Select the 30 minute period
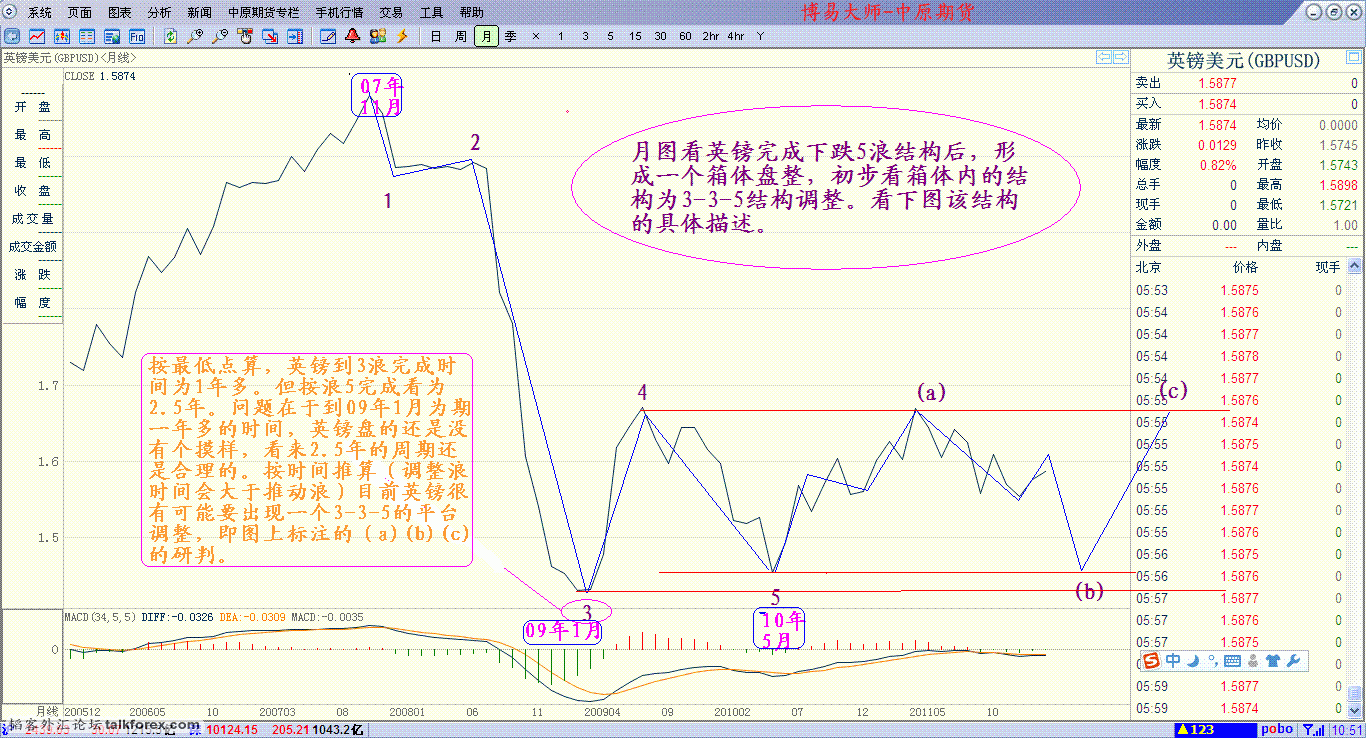The image size is (1366, 738). coord(660,36)
